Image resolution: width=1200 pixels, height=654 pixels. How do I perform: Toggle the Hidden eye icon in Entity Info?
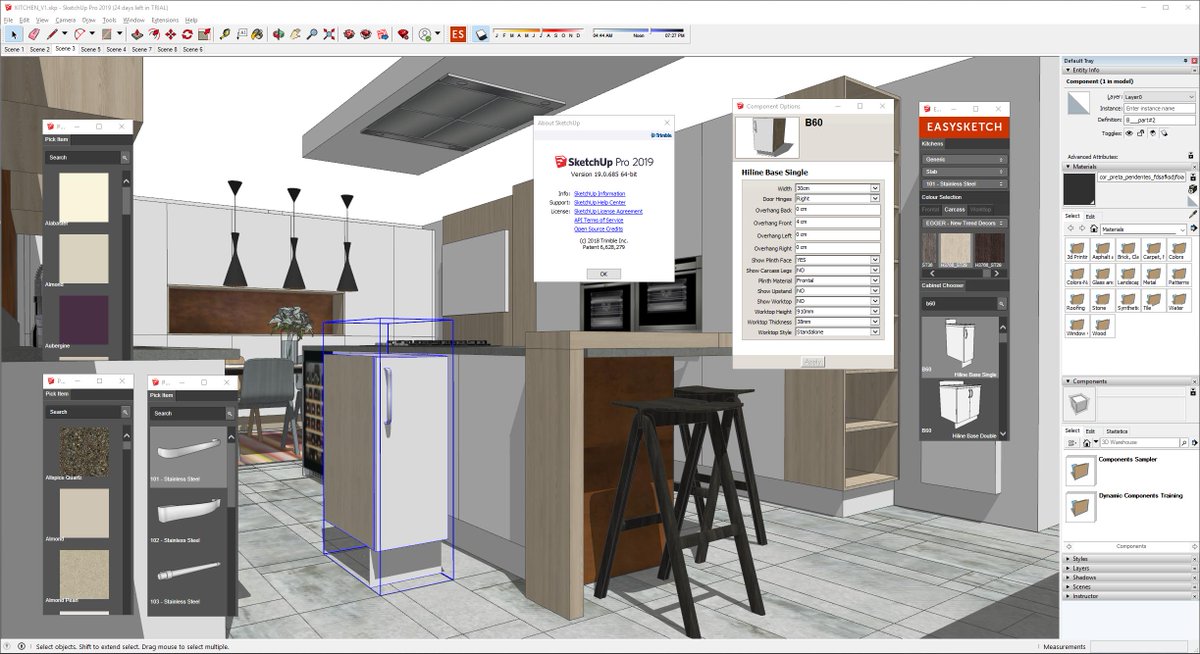coord(1129,133)
